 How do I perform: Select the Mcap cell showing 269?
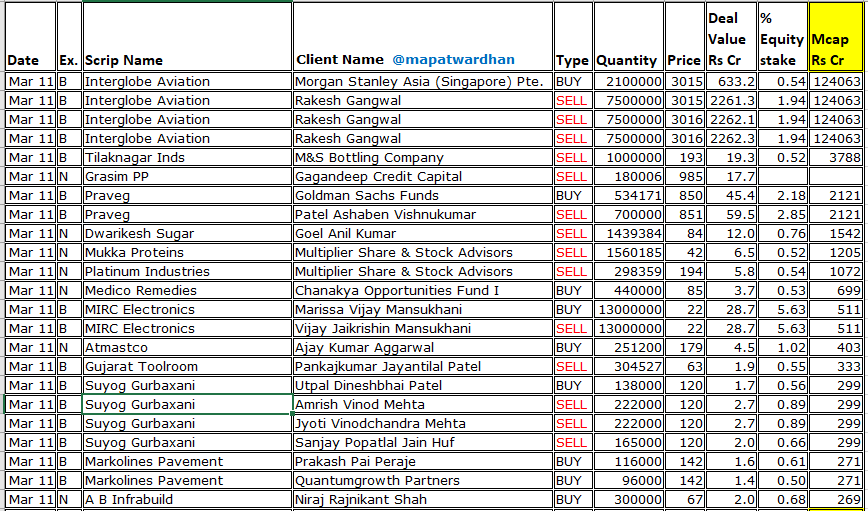(835, 499)
